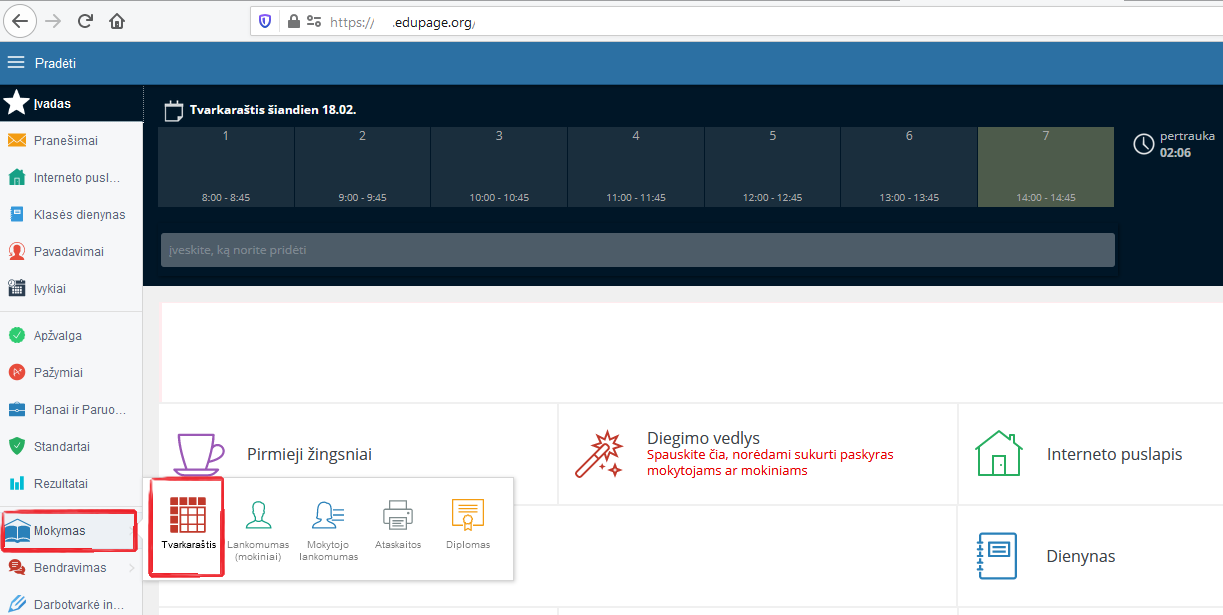Select lesson period 5 at 12:00 - 12:45
1223x615 pixels.
coord(772,167)
